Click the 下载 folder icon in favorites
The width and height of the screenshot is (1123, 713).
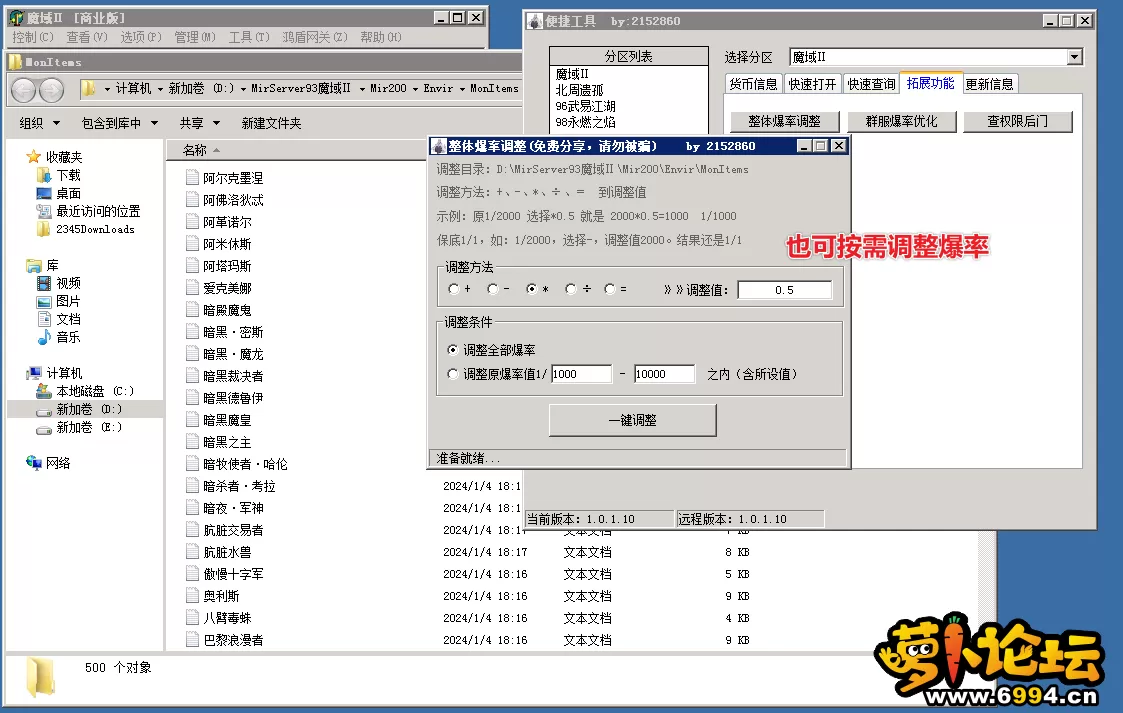point(44,175)
